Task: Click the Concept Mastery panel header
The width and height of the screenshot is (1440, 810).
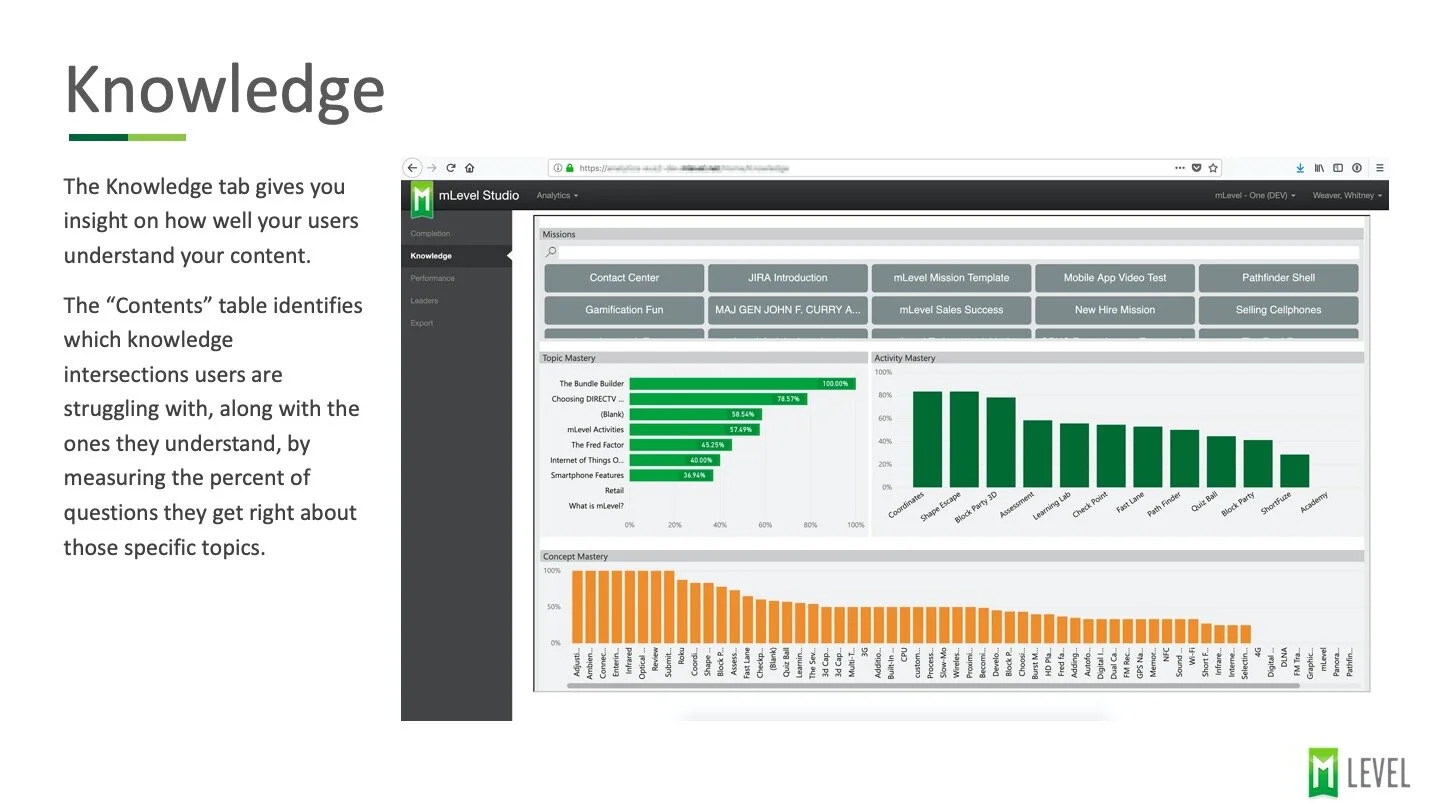Action: tap(952, 556)
